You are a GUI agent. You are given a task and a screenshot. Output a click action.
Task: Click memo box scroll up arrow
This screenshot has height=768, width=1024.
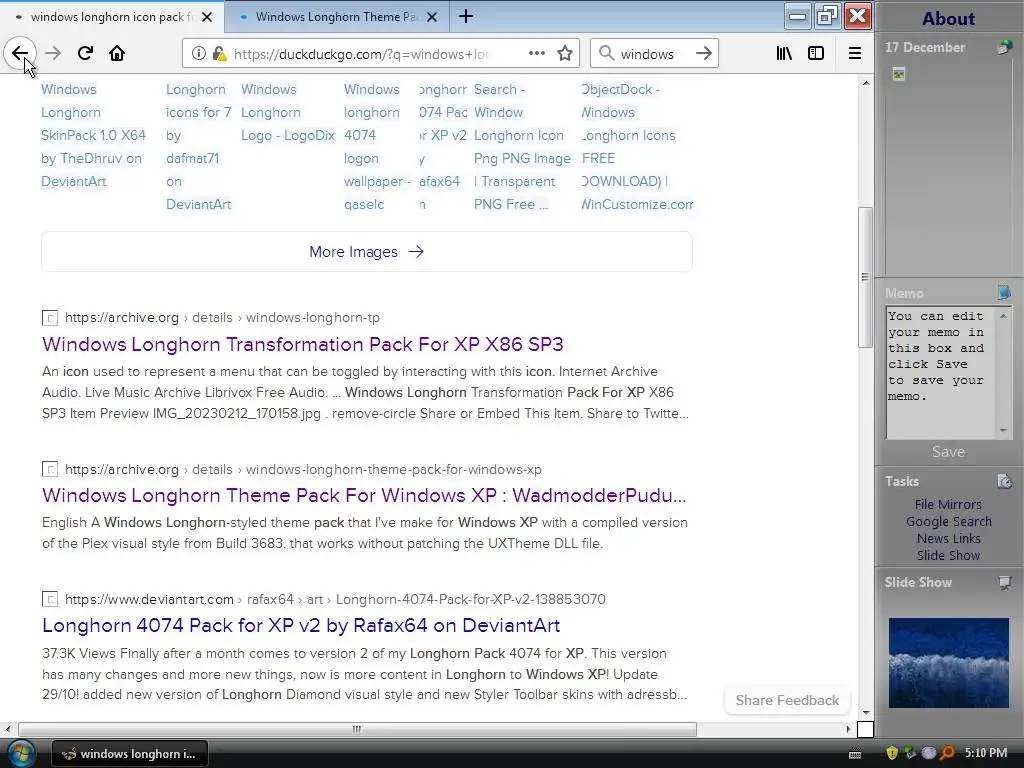(1003, 316)
